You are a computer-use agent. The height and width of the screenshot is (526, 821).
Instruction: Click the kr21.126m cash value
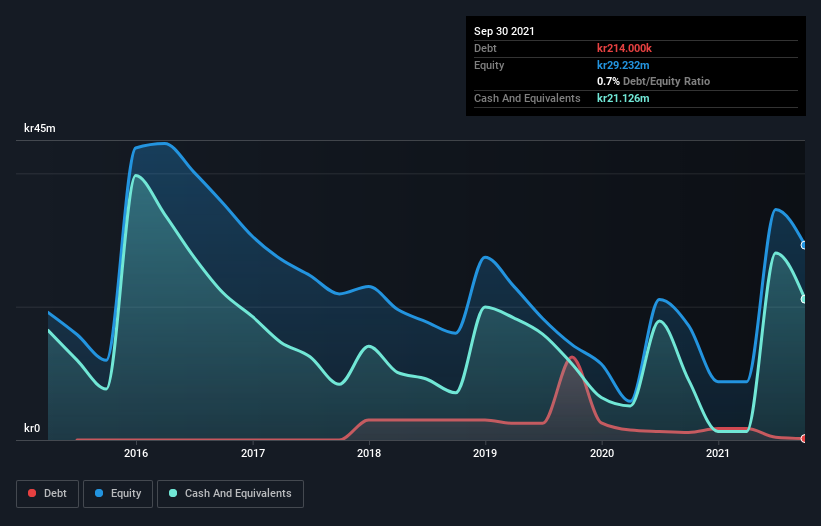(x=623, y=98)
